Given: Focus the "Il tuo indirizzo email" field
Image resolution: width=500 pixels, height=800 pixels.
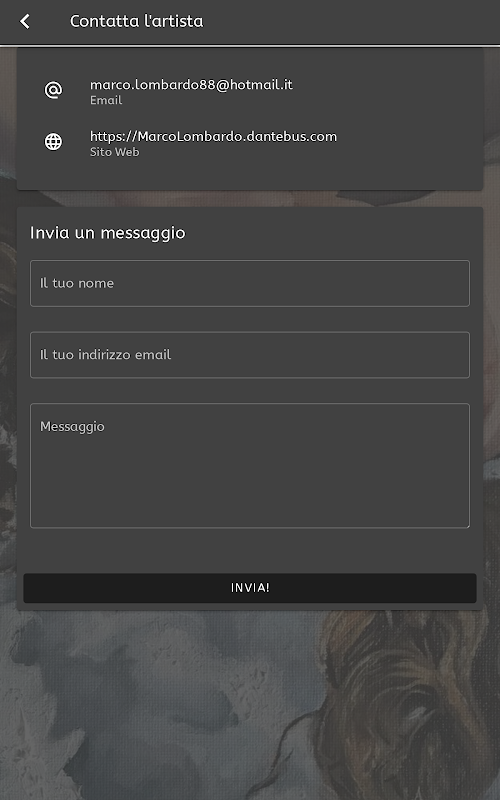Looking at the screenshot, I should [x=250, y=355].
